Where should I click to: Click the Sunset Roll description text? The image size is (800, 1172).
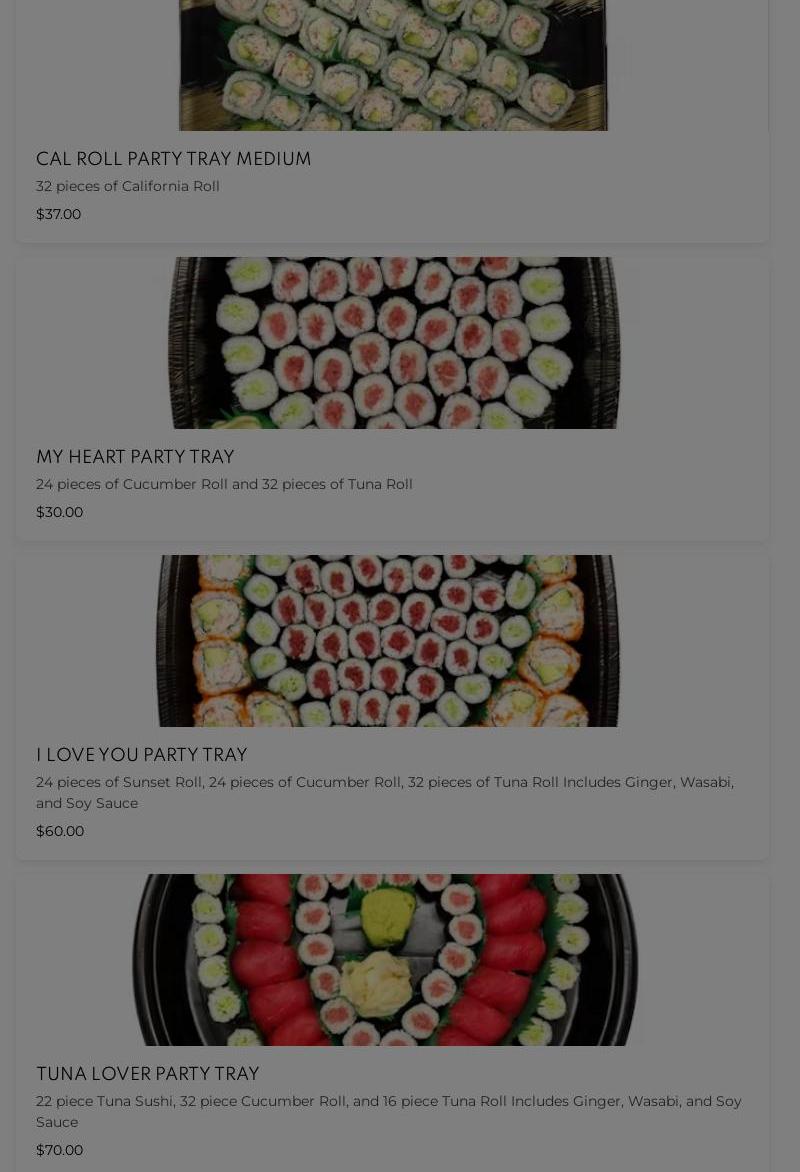[x=385, y=792]
